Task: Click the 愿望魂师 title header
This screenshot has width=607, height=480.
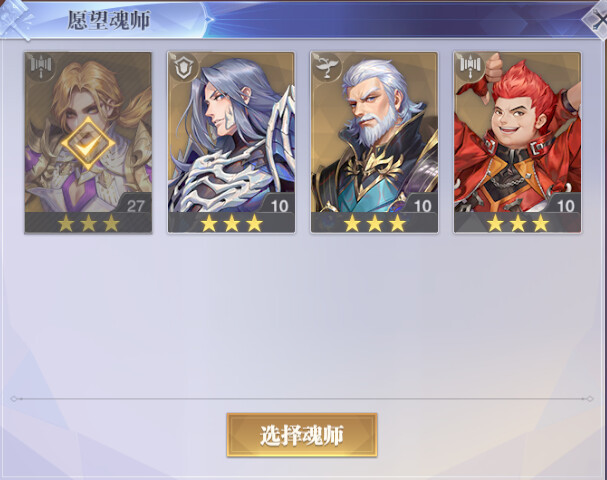Action: (109, 20)
